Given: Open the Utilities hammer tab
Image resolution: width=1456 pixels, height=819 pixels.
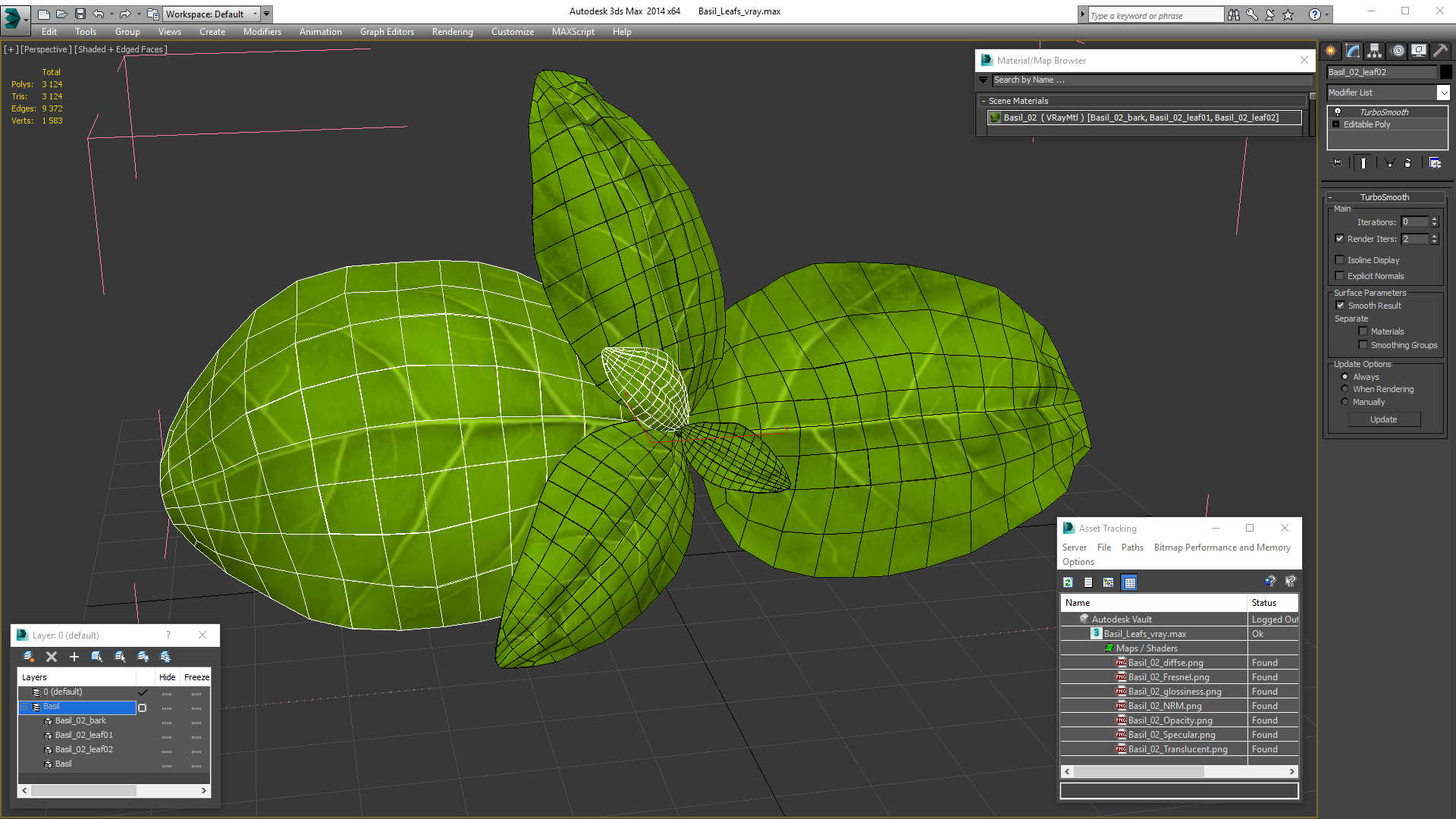Looking at the screenshot, I should [x=1440, y=51].
